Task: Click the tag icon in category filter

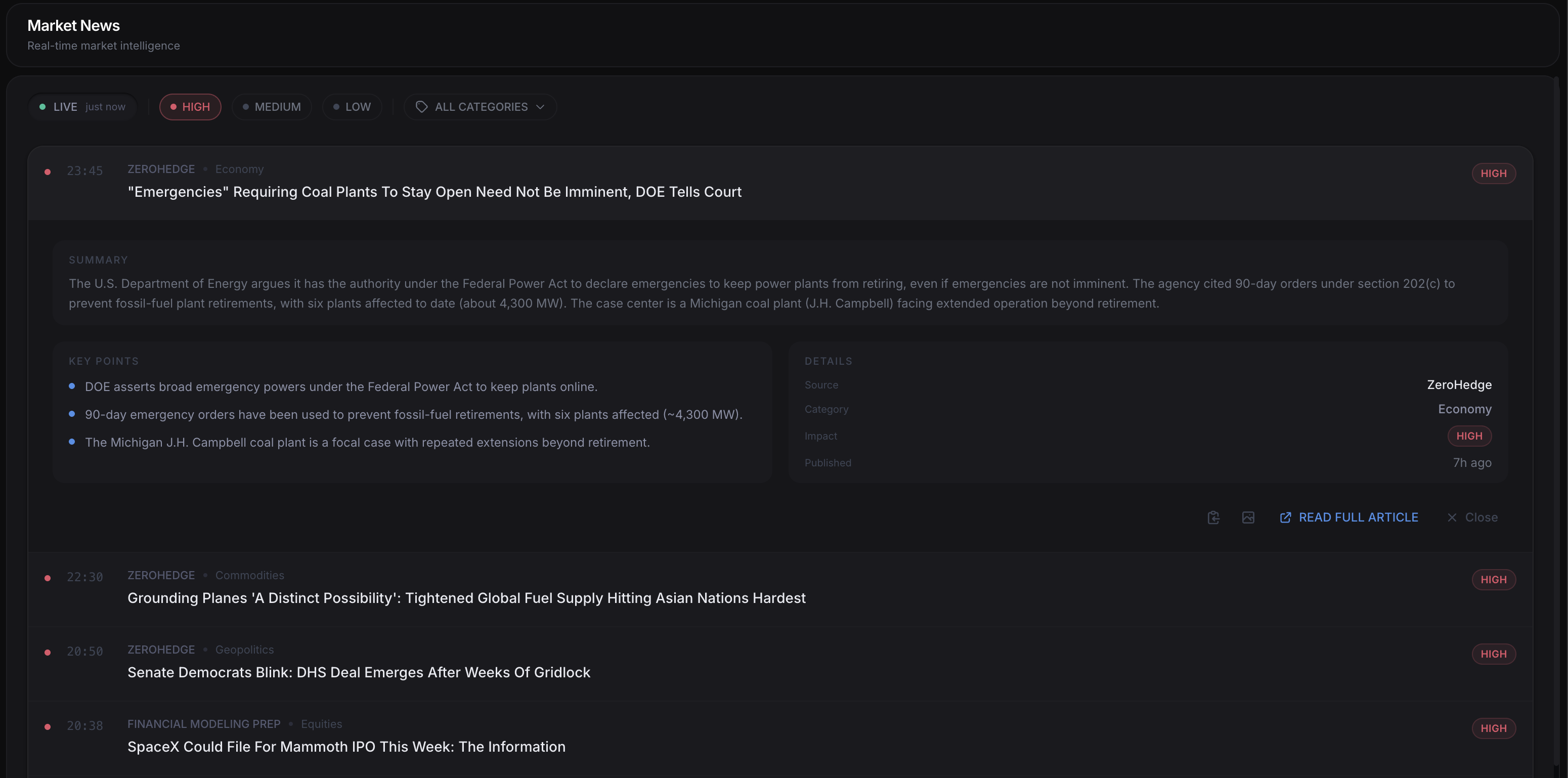Action: (421, 107)
